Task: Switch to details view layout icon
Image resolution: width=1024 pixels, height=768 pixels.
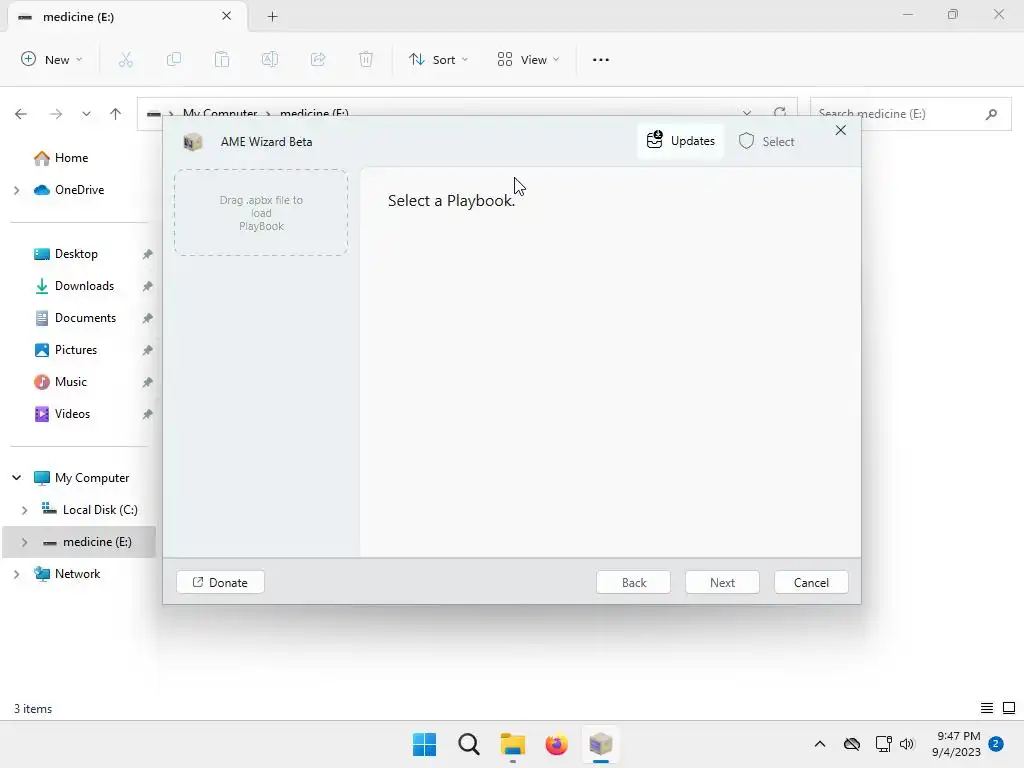Action: 987,708
